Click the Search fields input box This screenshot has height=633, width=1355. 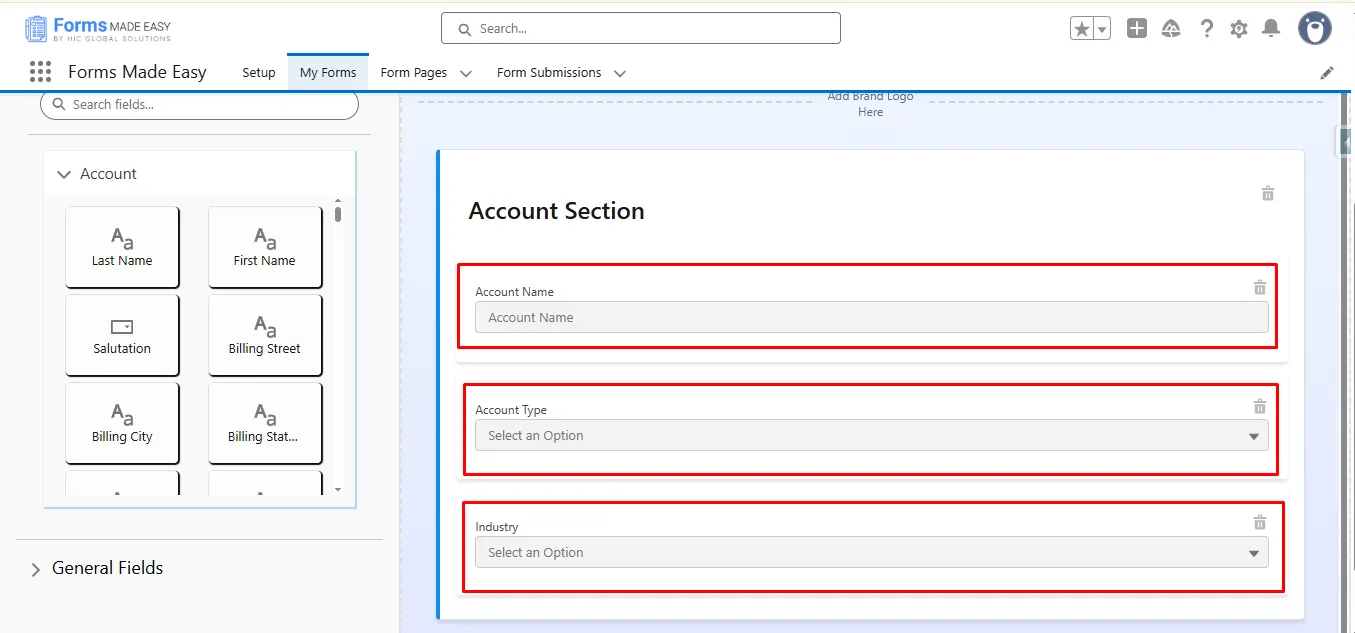tap(200, 105)
